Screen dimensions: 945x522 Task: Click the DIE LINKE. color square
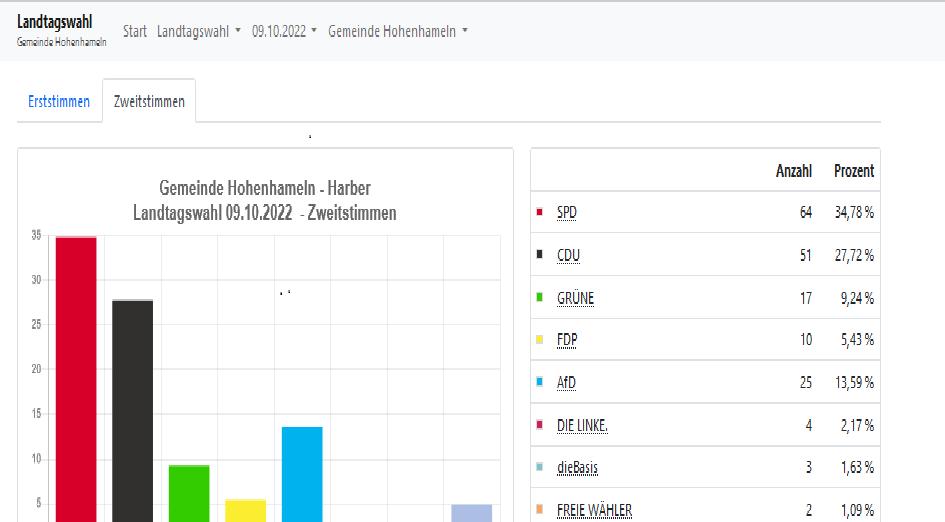point(539,425)
